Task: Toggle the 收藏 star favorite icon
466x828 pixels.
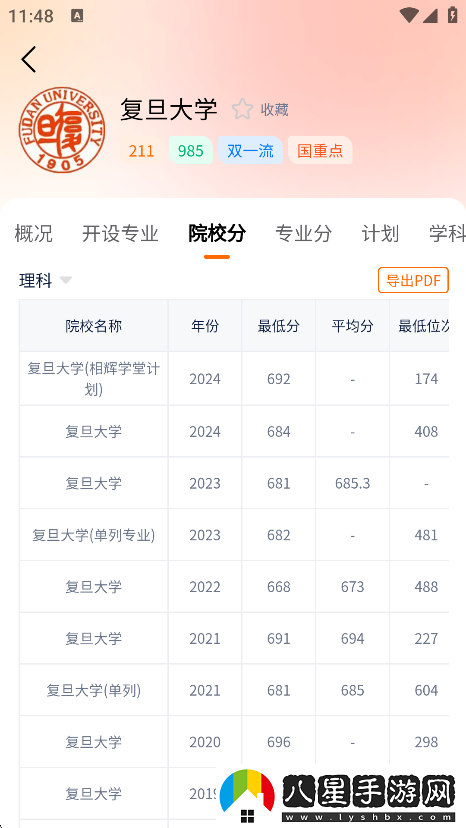Action: (243, 109)
